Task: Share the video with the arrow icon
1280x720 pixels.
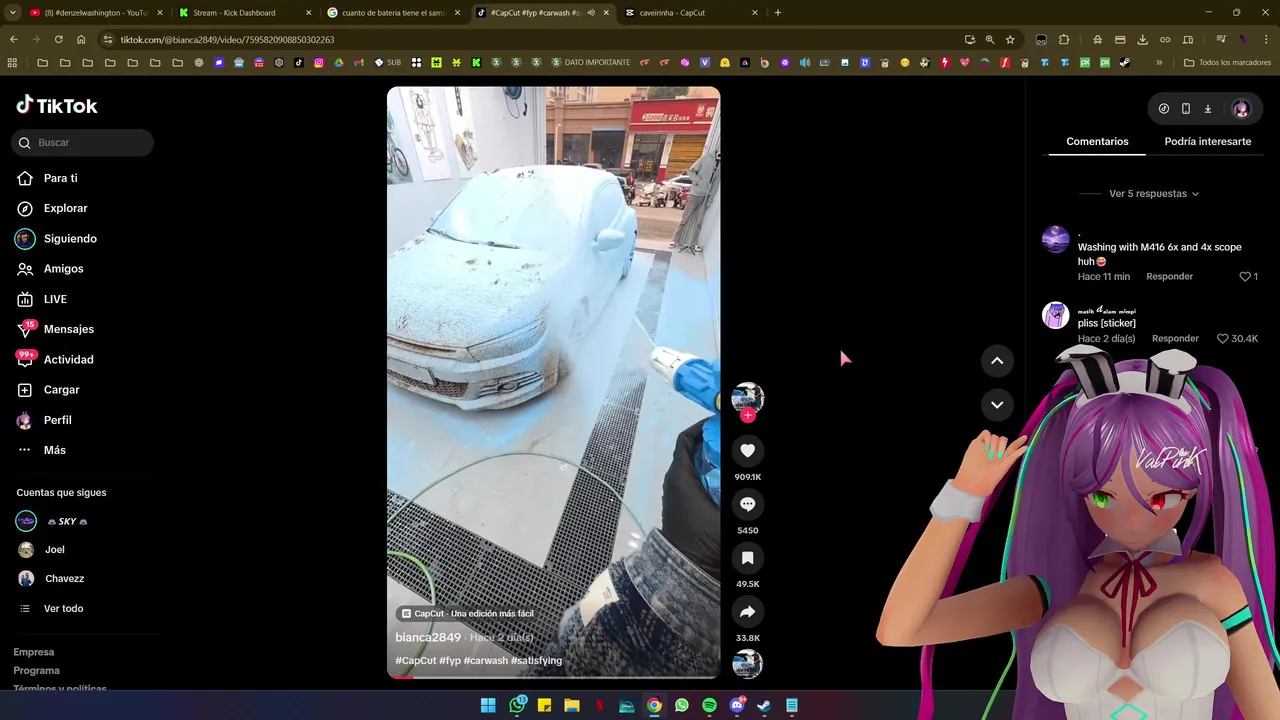Action: [x=747, y=612]
